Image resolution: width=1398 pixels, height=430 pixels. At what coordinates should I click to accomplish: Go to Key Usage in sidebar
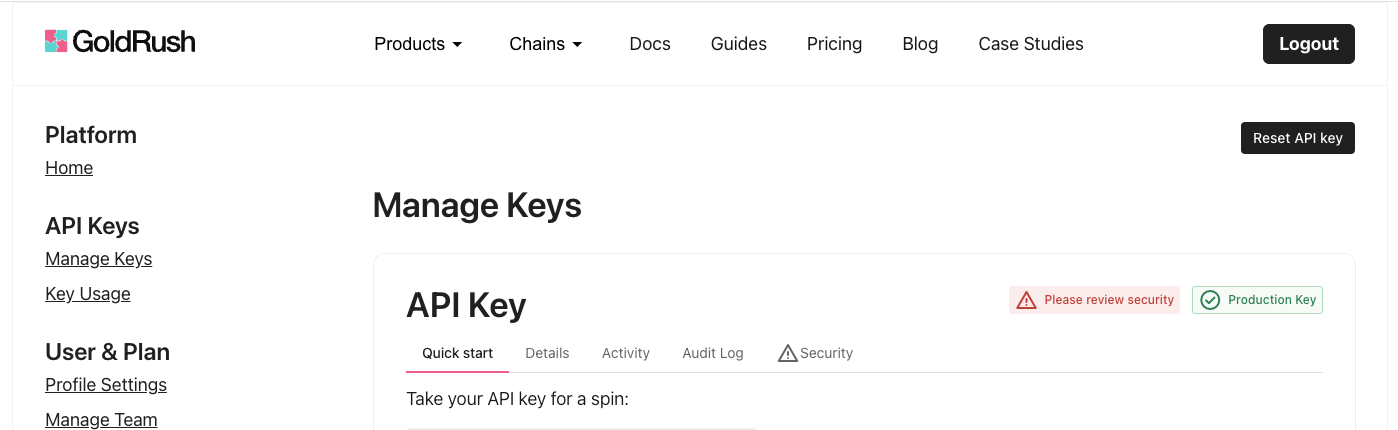[x=88, y=294]
